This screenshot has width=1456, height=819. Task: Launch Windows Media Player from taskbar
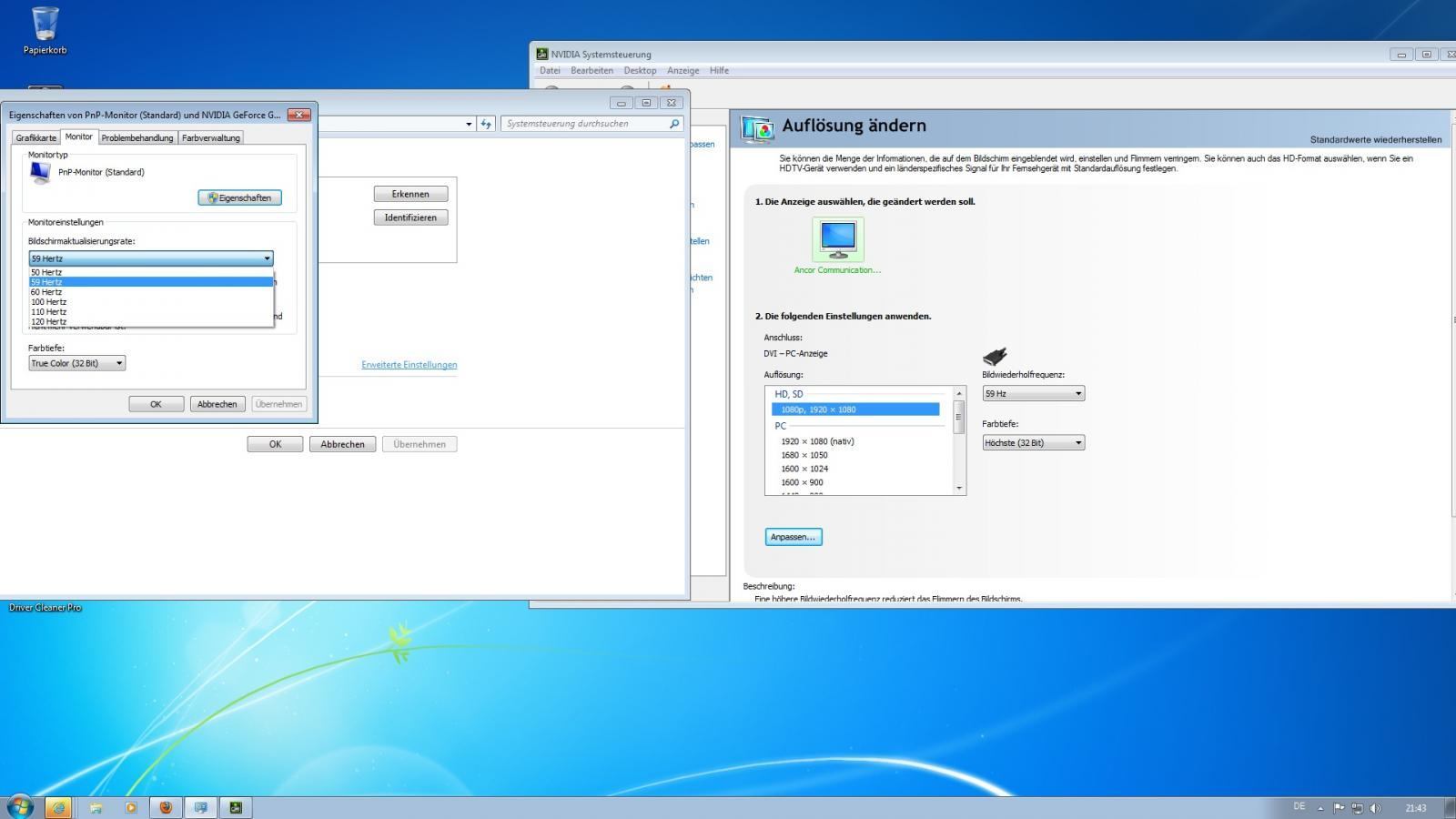[x=130, y=807]
